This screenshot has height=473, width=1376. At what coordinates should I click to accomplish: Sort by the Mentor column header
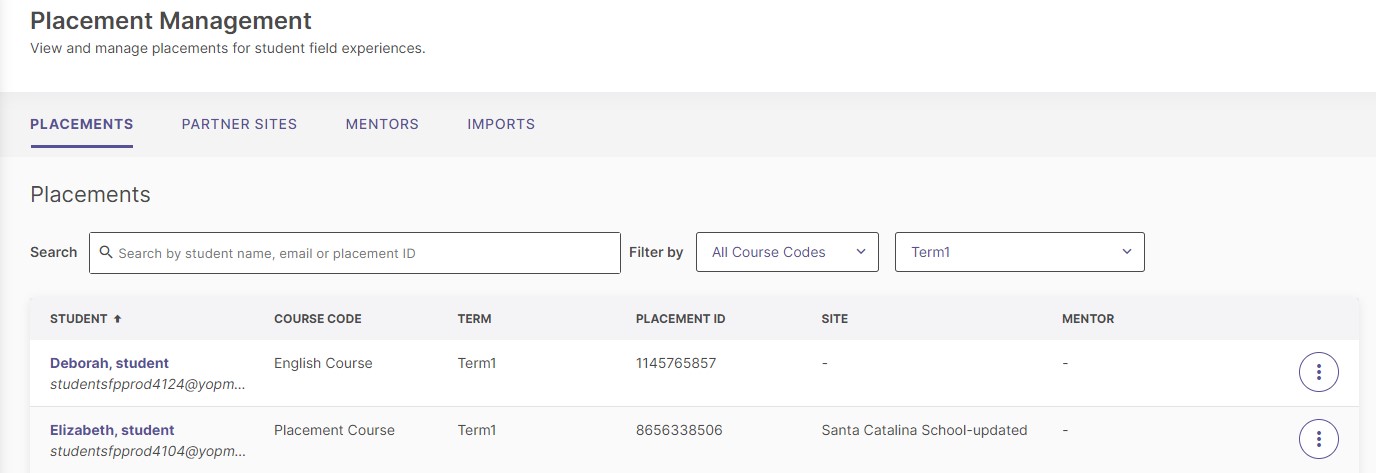pyautogui.click(x=1088, y=319)
